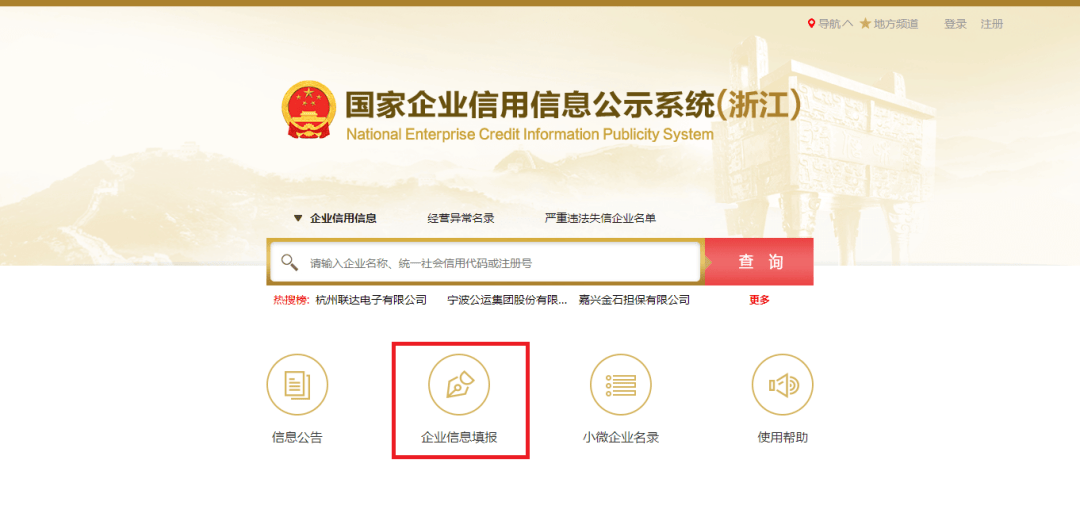The width and height of the screenshot is (1080, 521).
Task: Select the 经营异常名录 tab
Action: (461, 218)
